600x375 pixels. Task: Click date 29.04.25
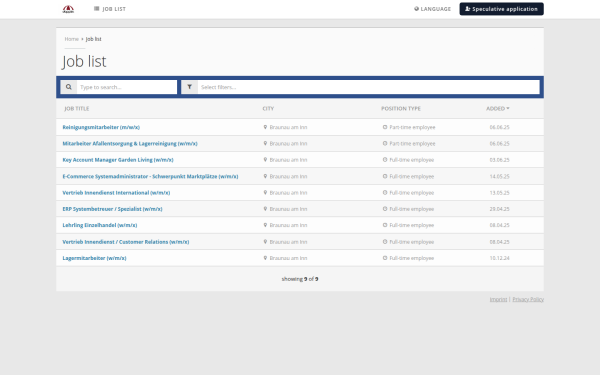point(499,209)
